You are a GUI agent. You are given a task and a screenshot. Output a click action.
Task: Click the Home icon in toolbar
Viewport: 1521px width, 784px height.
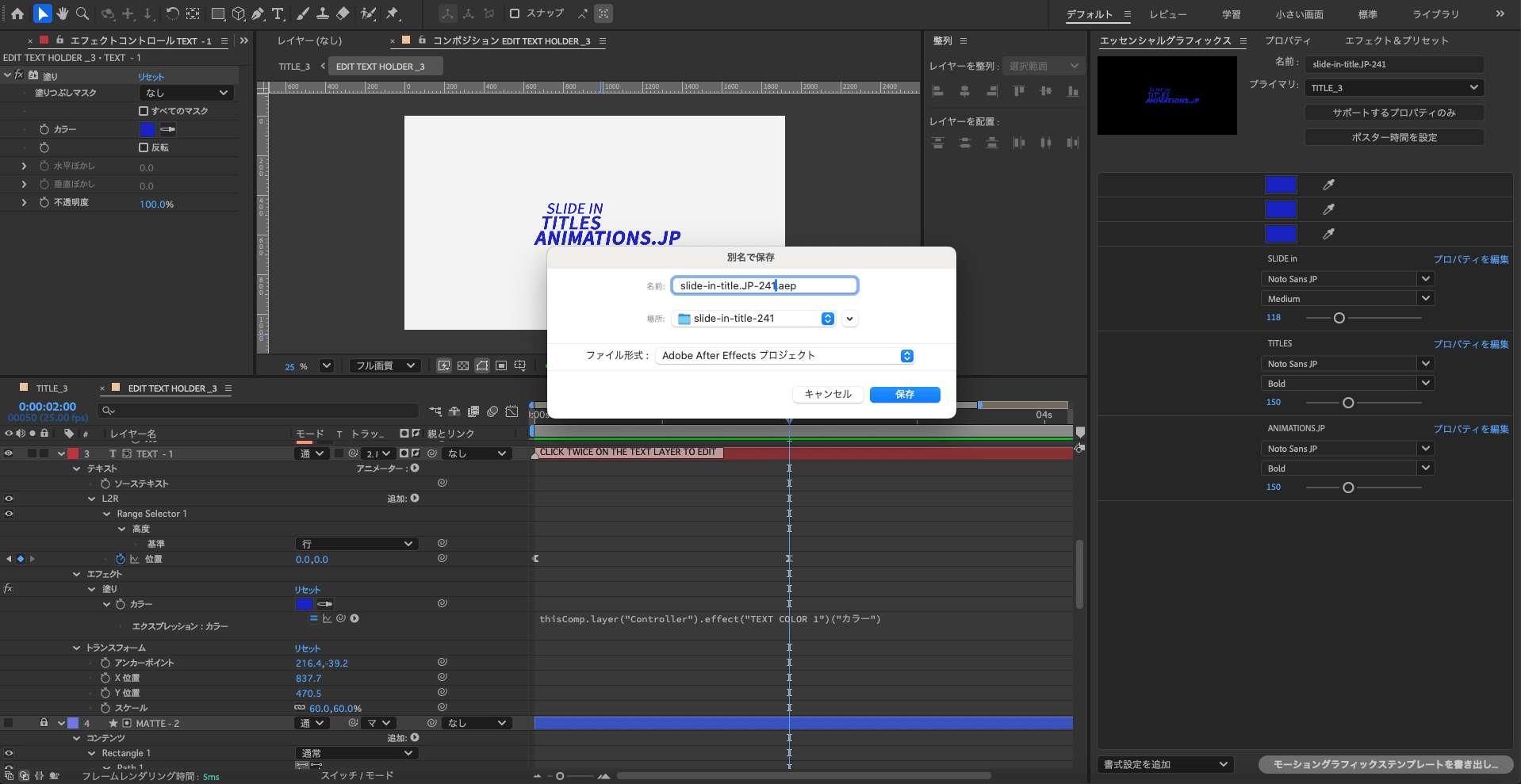click(x=17, y=13)
